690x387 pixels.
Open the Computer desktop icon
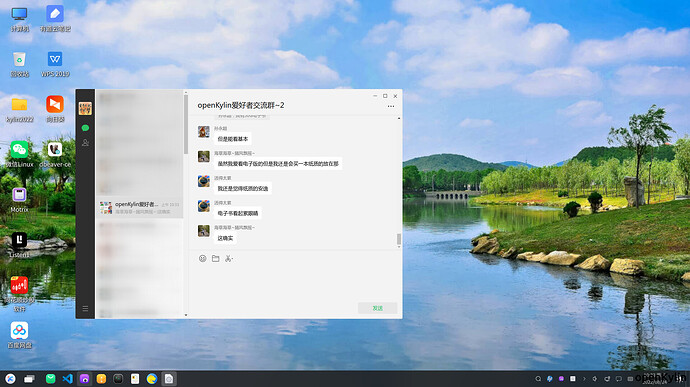(x=19, y=19)
